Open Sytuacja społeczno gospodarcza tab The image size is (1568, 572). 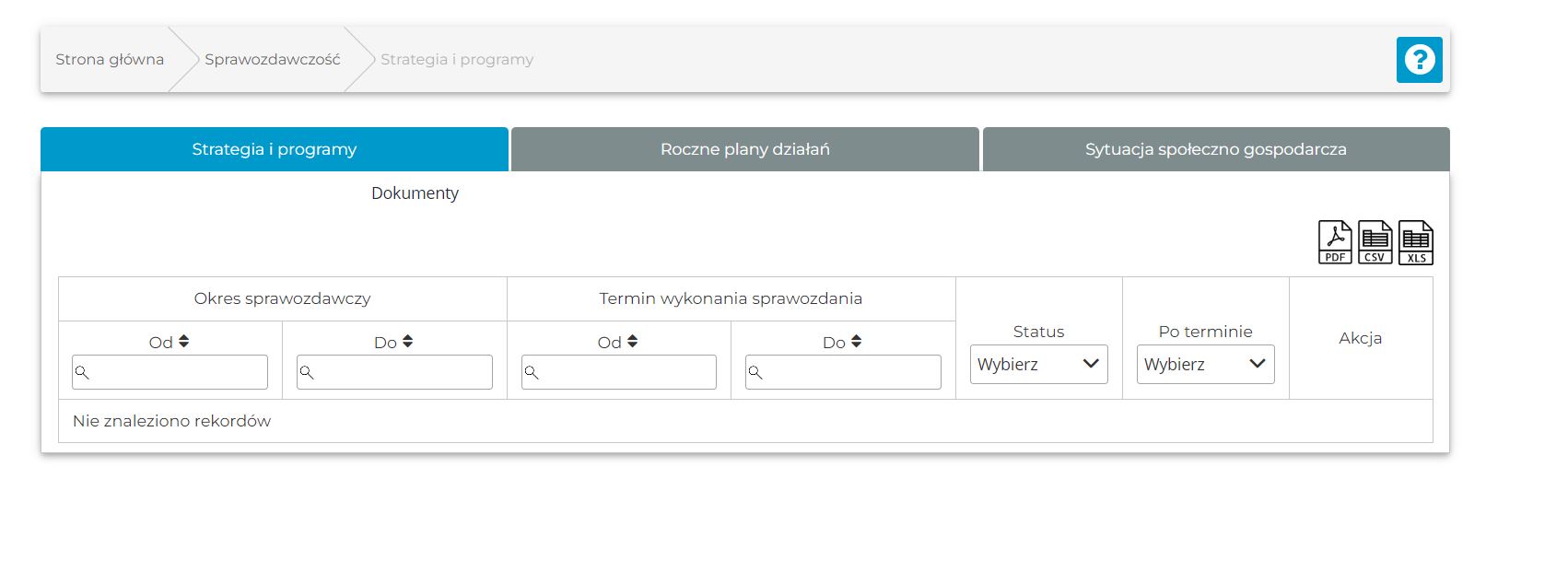click(x=1215, y=149)
